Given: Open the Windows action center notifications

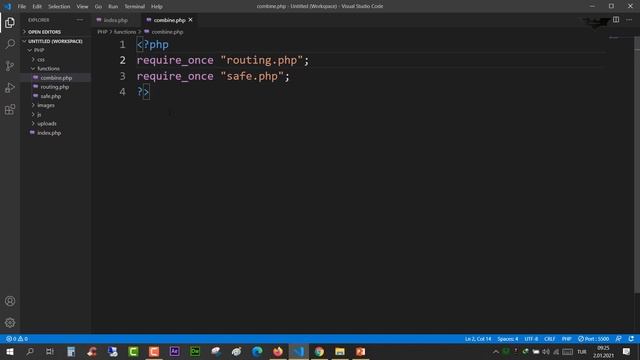Looking at the screenshot, I should (x=627, y=351).
